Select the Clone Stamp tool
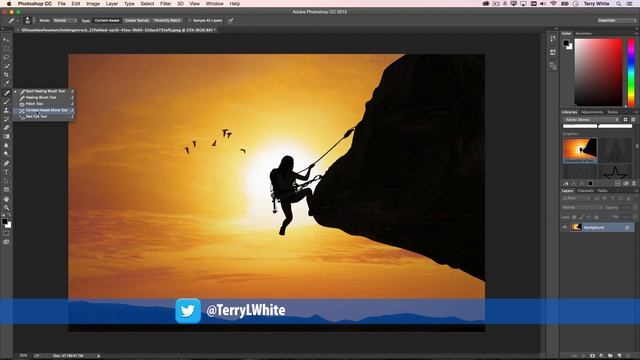 6,110
